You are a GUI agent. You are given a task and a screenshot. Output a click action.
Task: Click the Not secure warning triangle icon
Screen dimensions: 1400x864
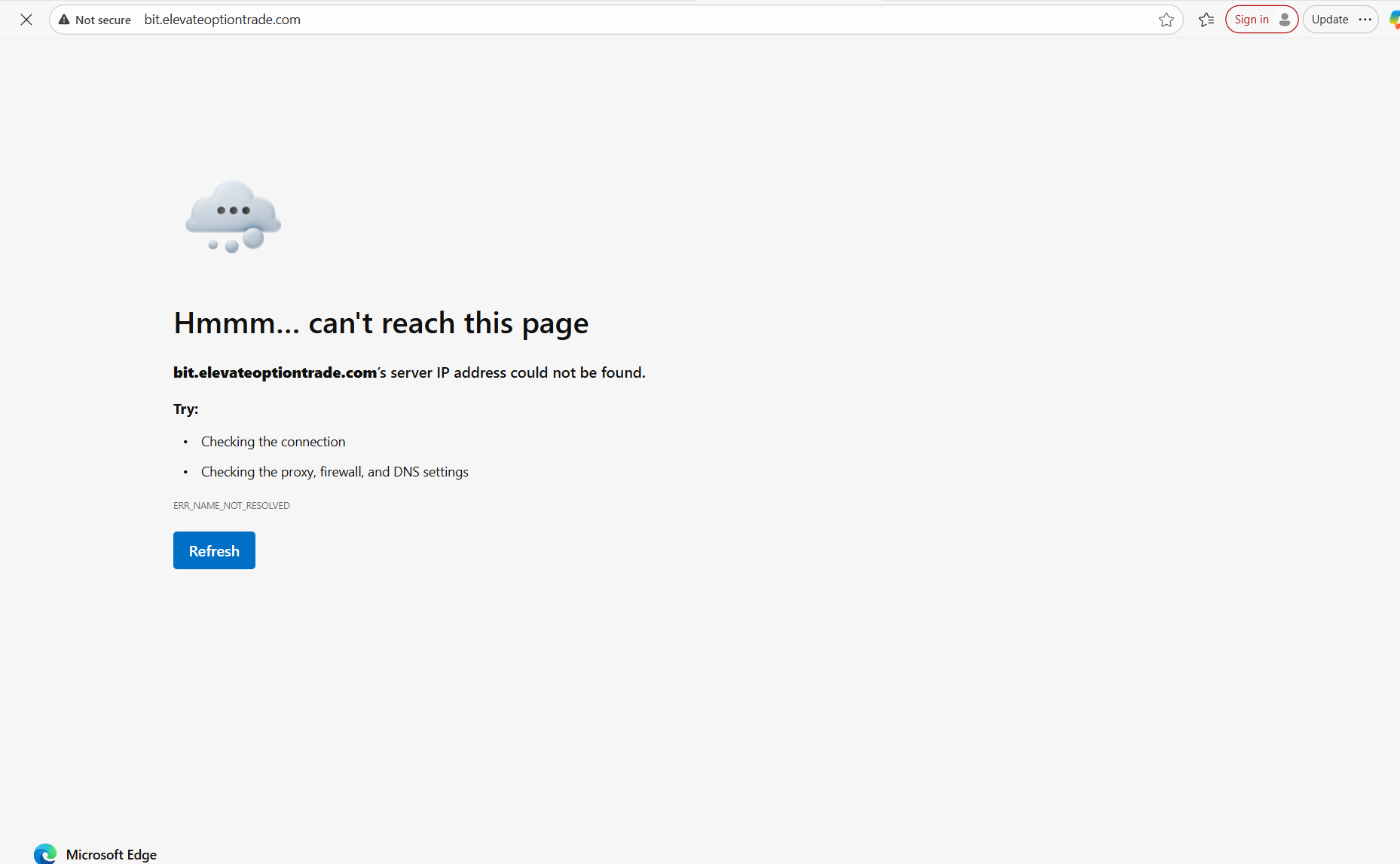[x=64, y=20]
